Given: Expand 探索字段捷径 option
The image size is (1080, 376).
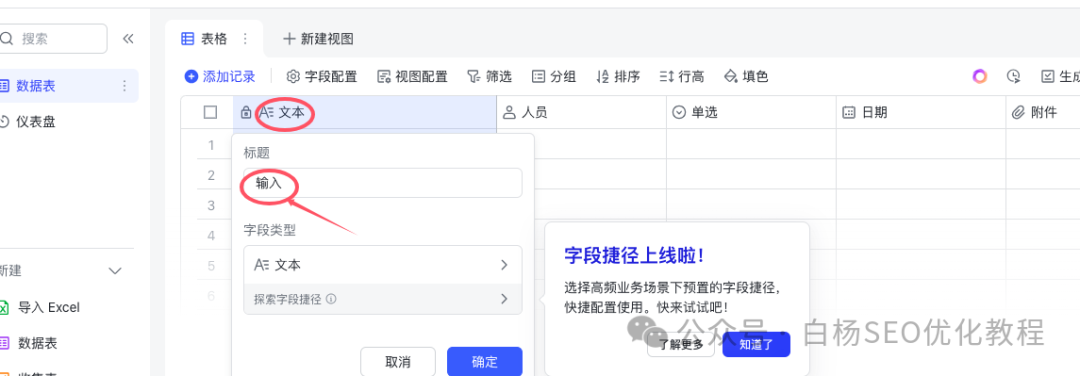Looking at the screenshot, I should [383, 299].
